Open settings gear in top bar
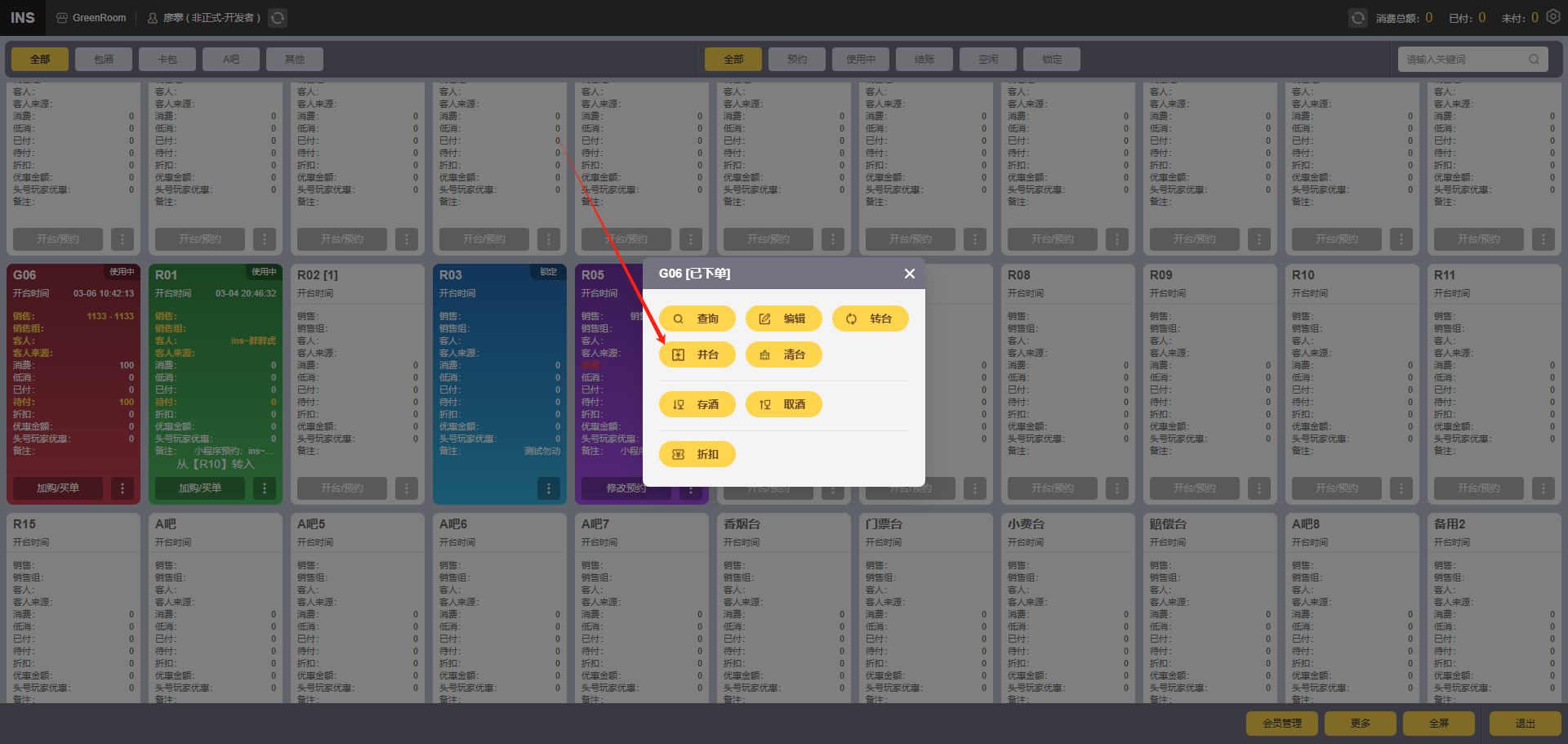1568x744 pixels. (x=1553, y=17)
